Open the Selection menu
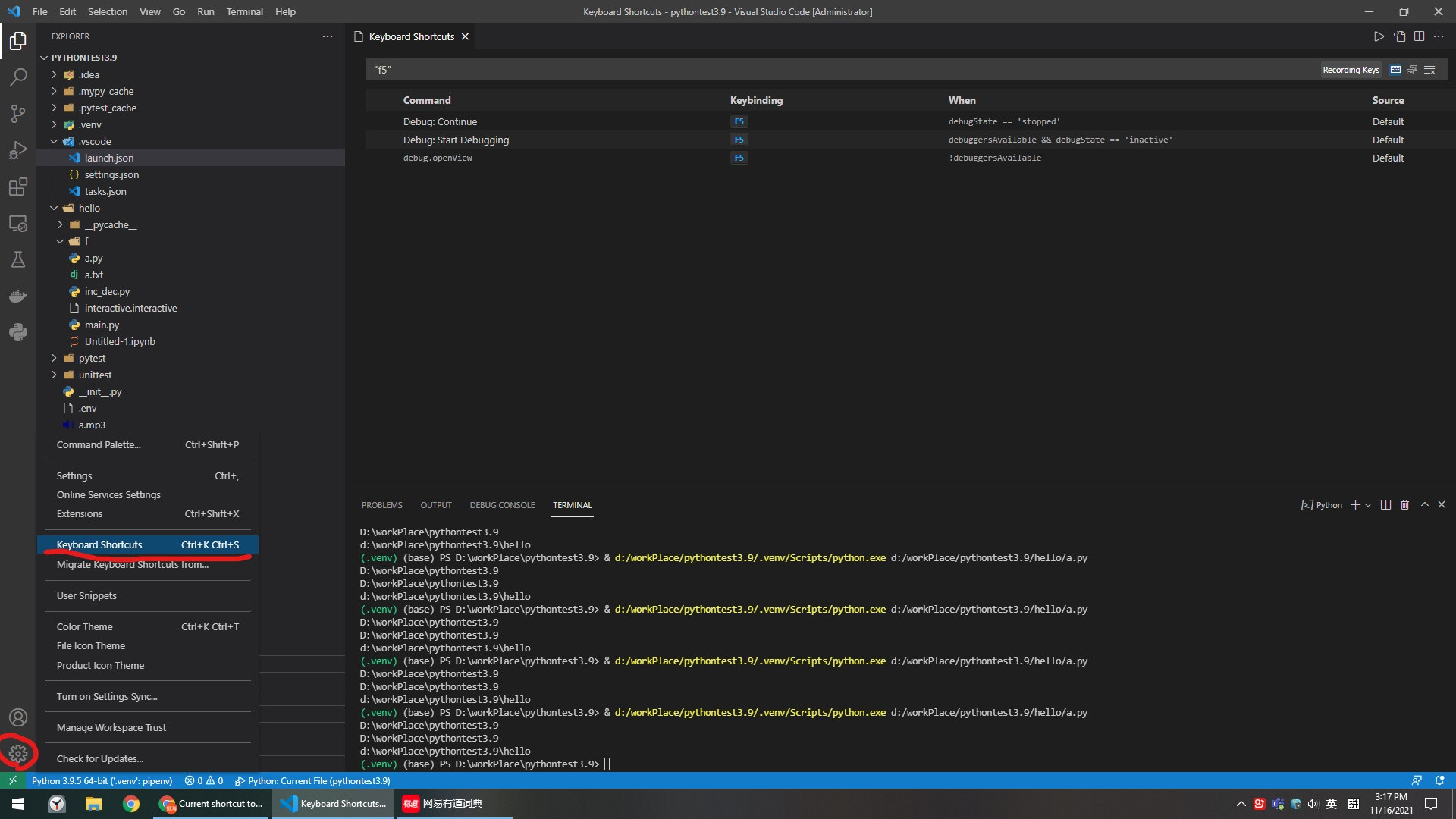 tap(108, 11)
